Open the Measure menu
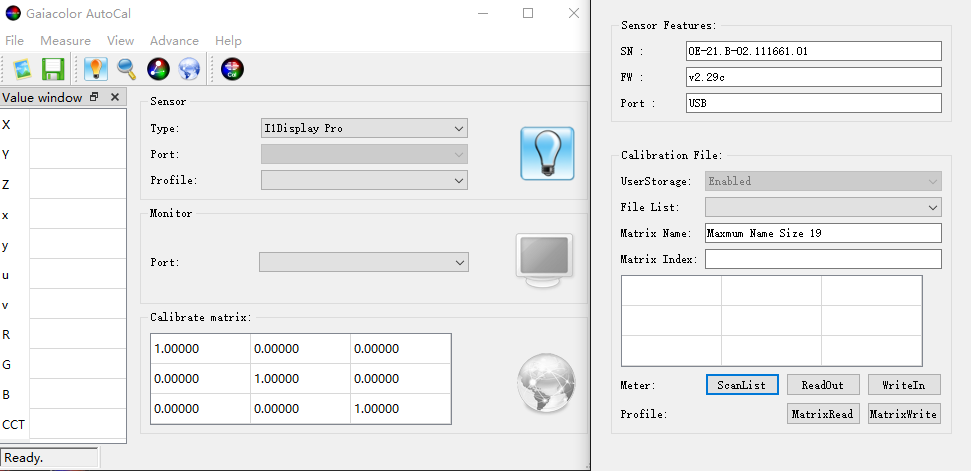 (65, 41)
